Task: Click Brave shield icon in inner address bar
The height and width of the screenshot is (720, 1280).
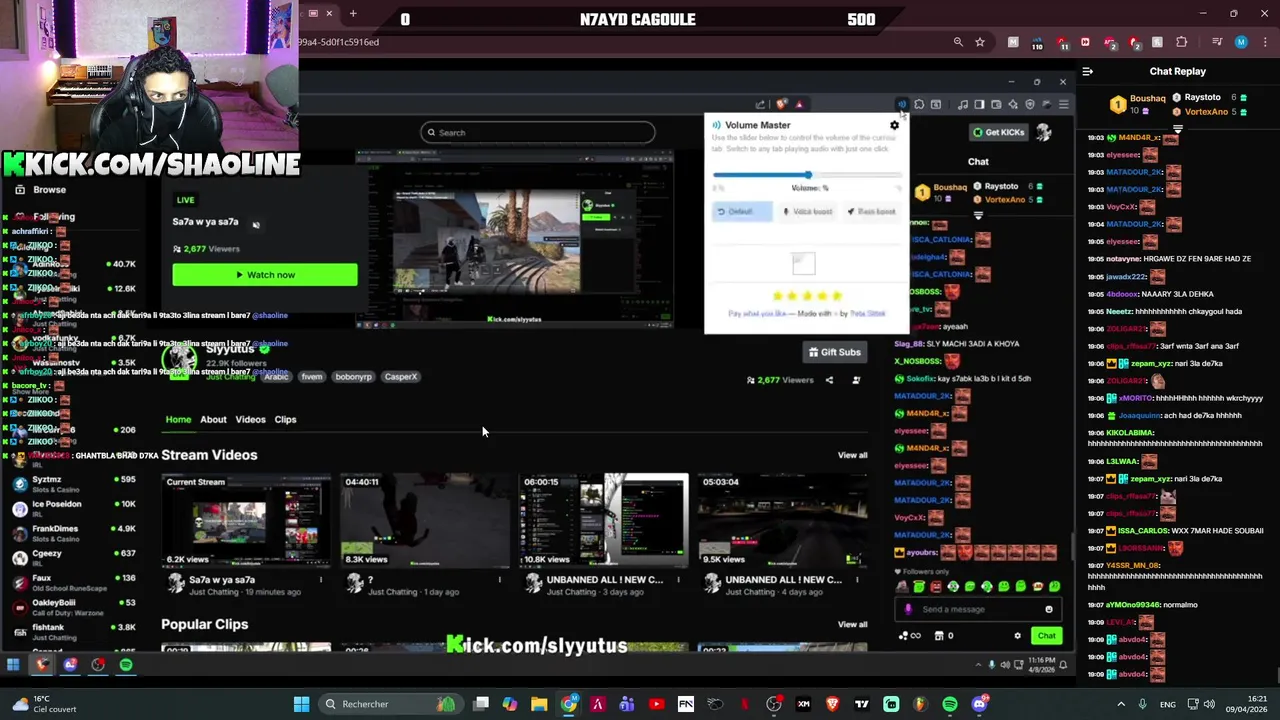Action: pyautogui.click(x=782, y=104)
